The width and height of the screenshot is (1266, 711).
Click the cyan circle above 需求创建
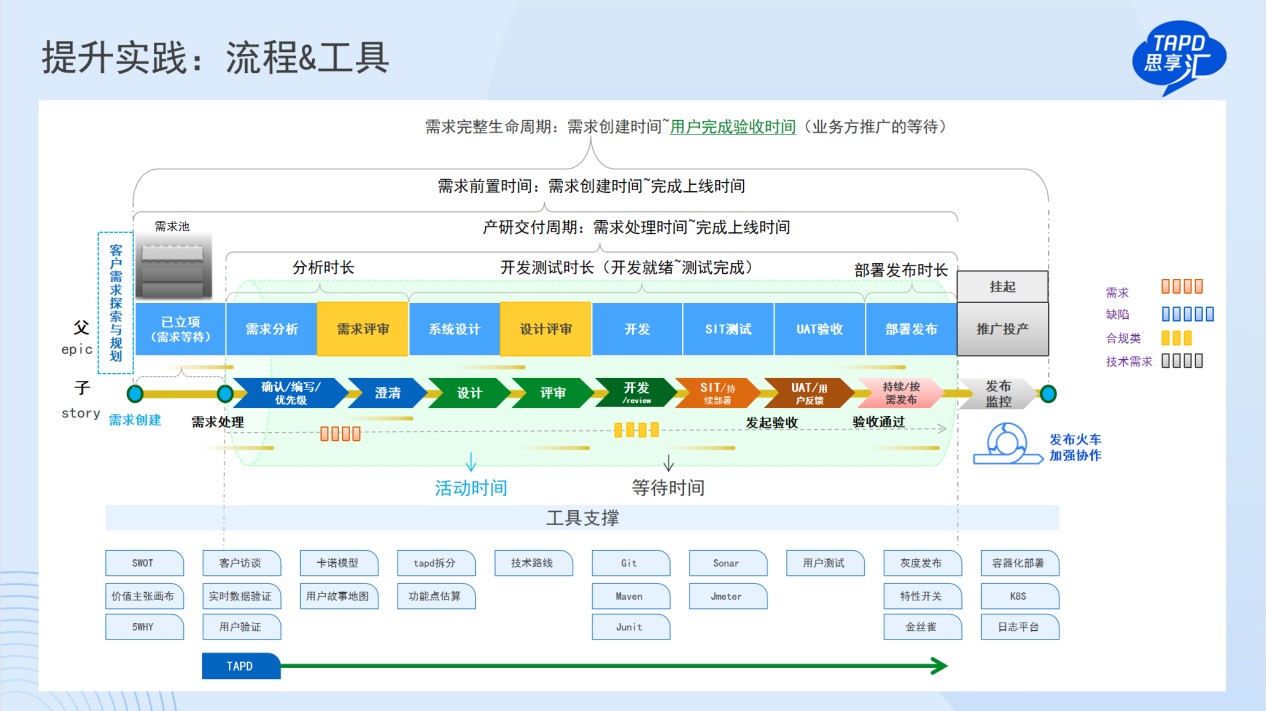[134, 394]
